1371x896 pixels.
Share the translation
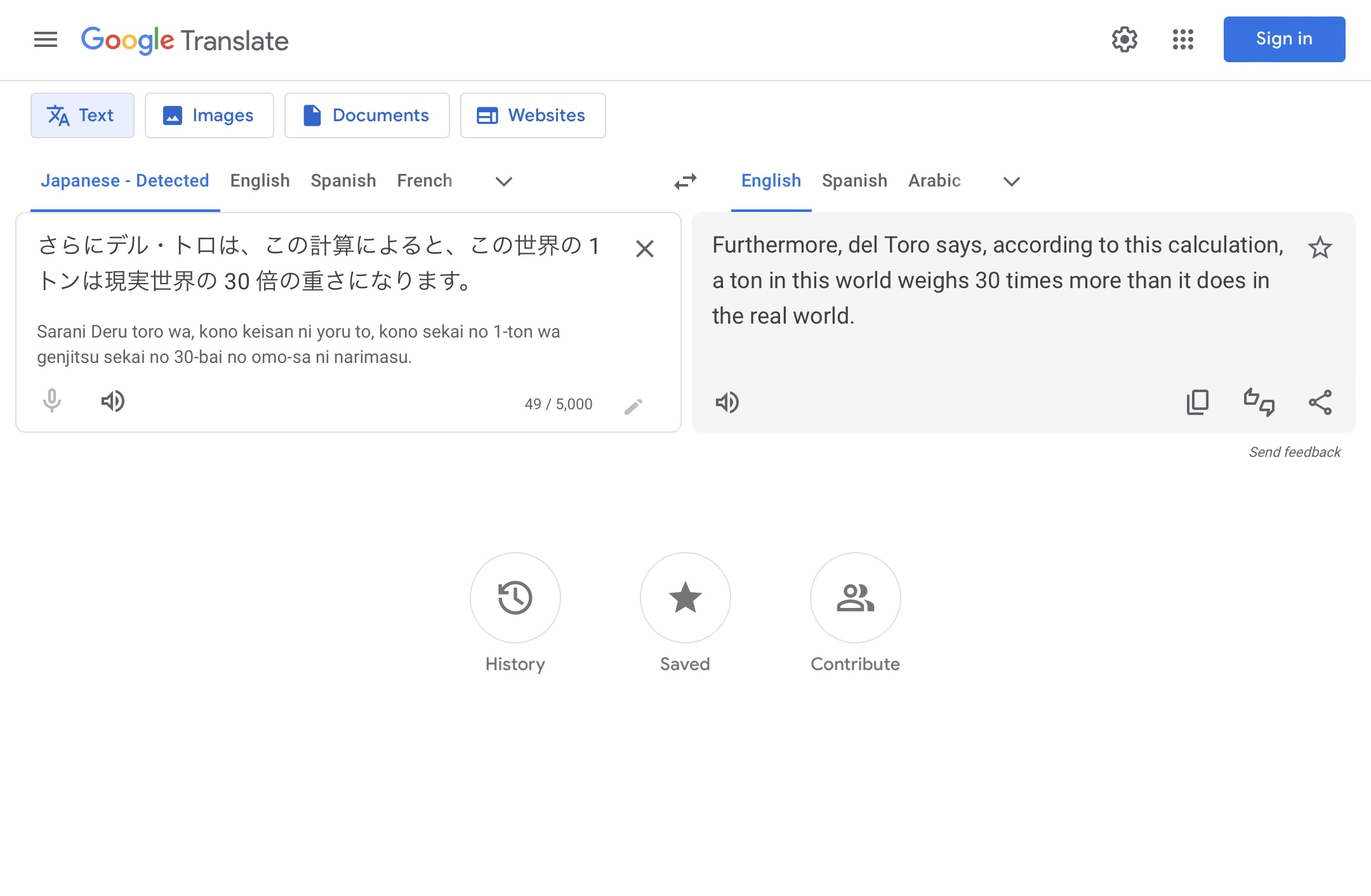point(1320,402)
